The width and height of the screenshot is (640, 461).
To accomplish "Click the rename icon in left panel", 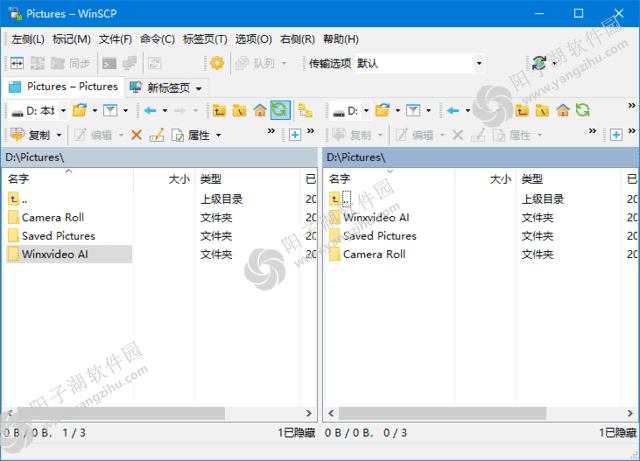I will (x=156, y=135).
